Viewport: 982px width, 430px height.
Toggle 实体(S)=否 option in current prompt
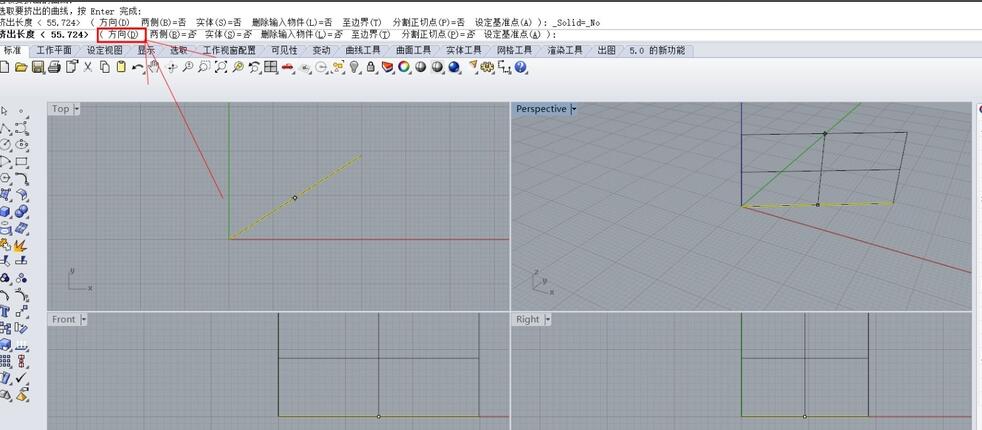click(229, 34)
